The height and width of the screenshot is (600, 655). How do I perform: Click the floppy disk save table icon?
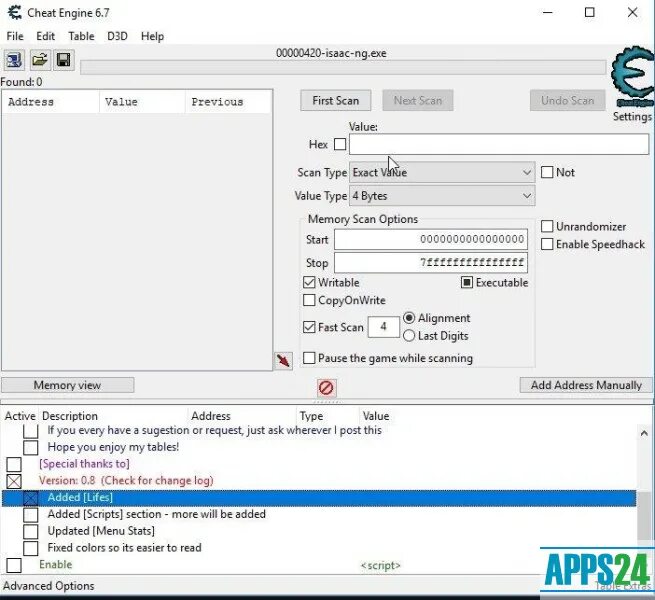[x=63, y=60]
